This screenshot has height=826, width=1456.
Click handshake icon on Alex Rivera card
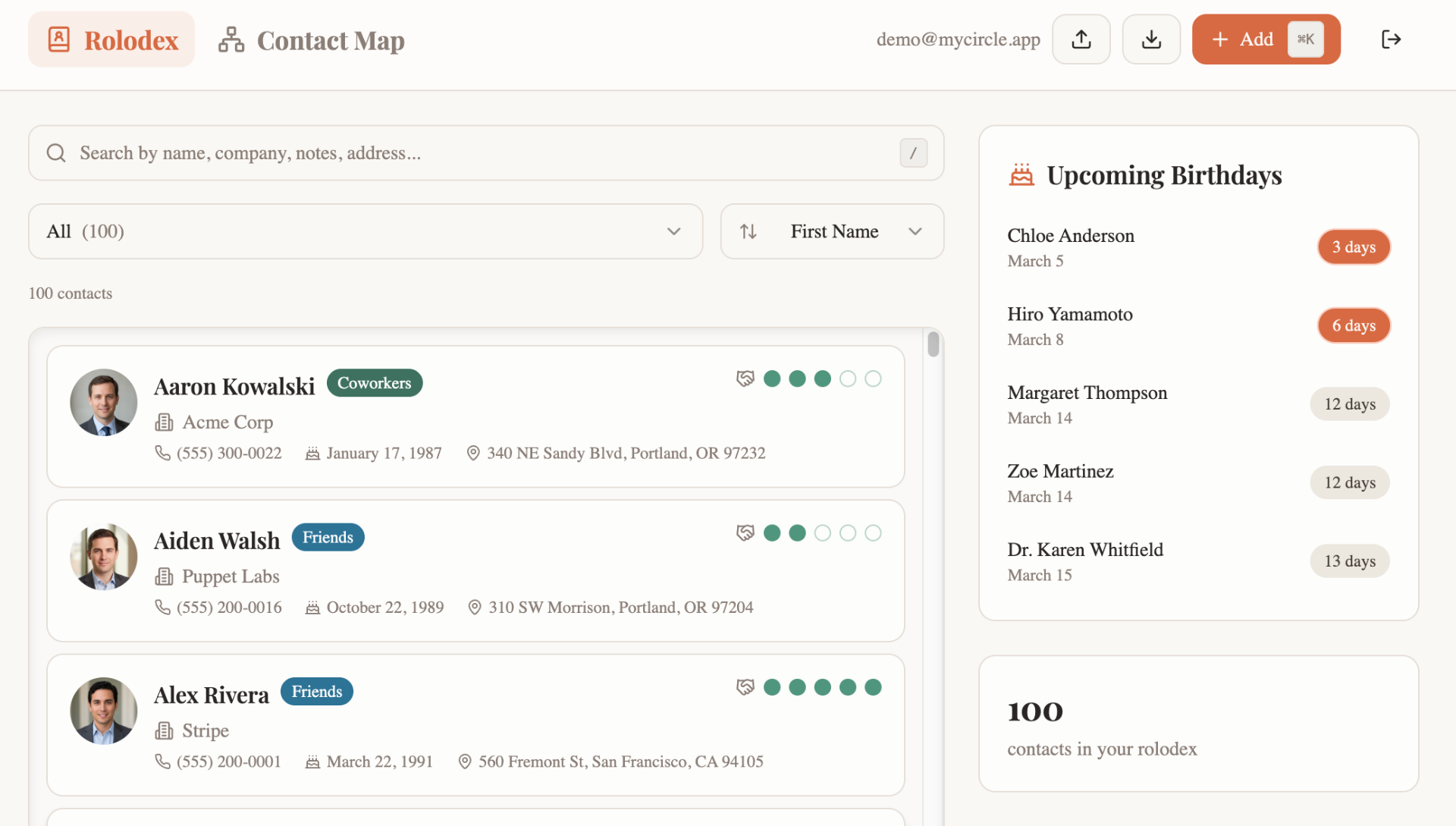(745, 687)
